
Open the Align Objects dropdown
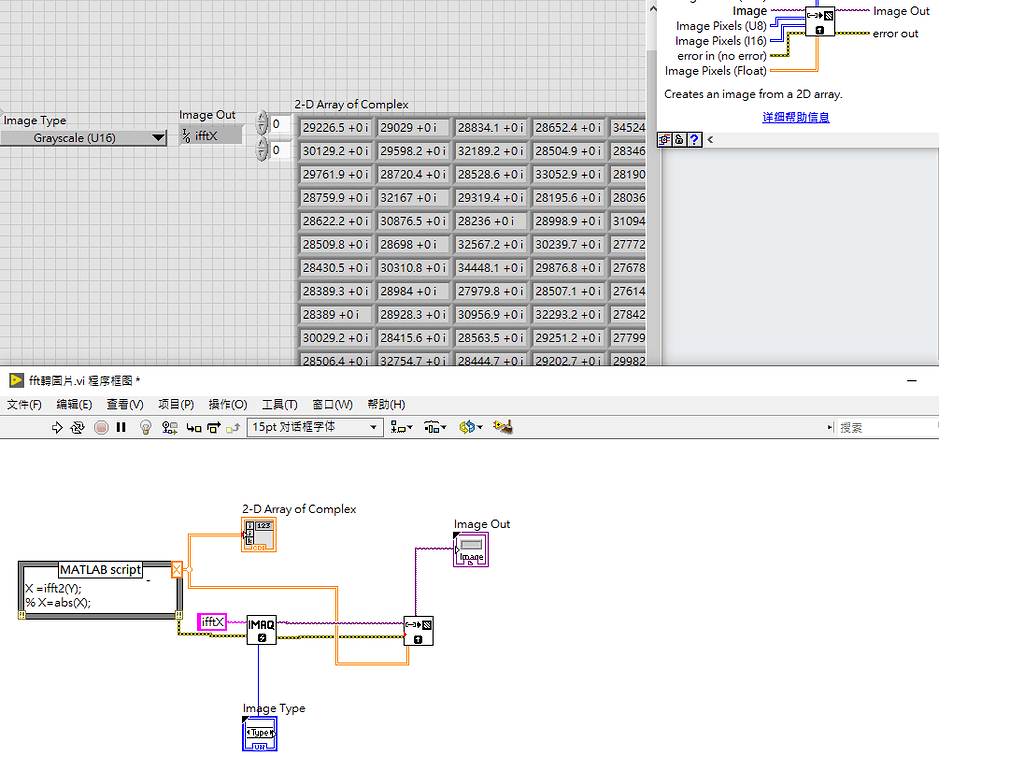pyautogui.click(x=402, y=428)
